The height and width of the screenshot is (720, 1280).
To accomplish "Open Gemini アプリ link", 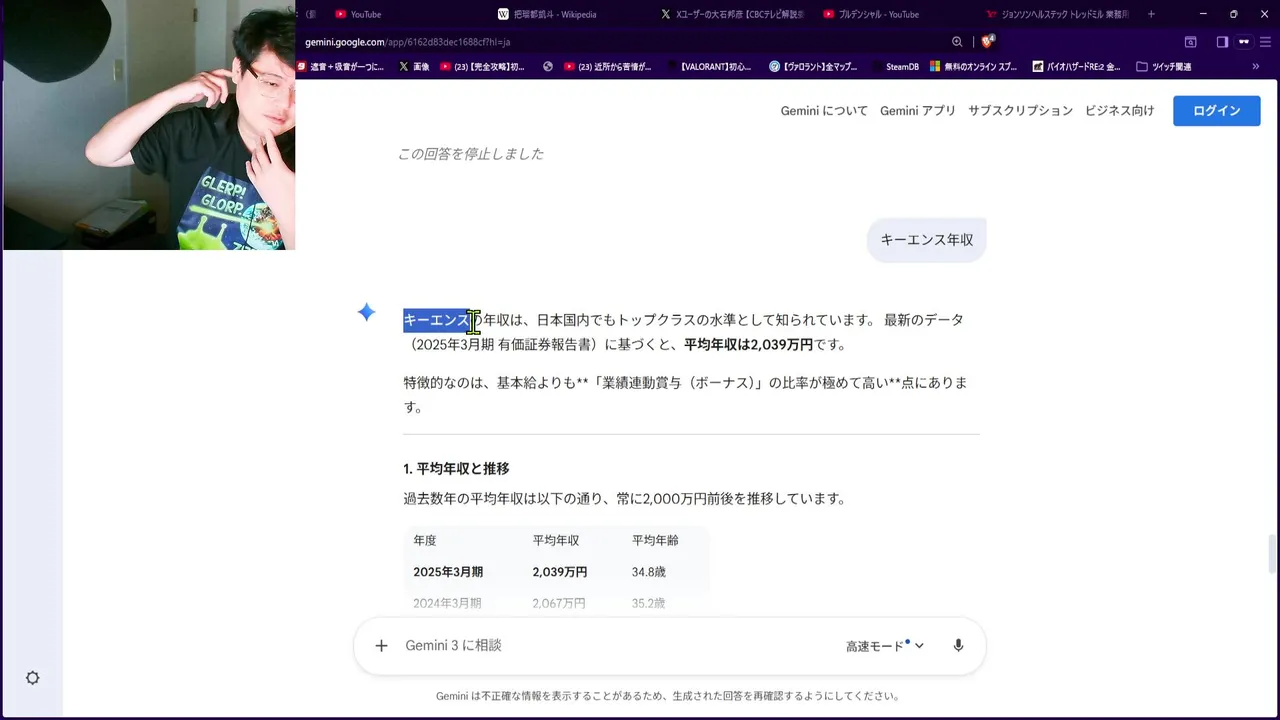I will click(x=918, y=111).
